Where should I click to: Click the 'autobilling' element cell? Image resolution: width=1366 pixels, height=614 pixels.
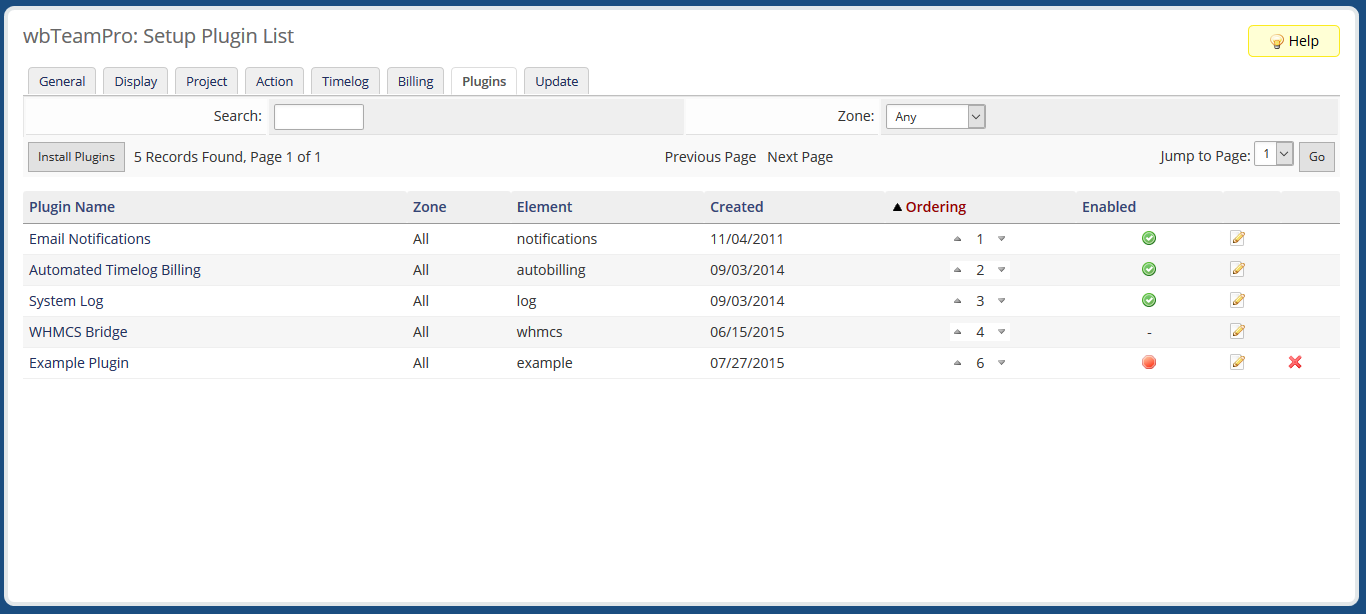coord(551,270)
